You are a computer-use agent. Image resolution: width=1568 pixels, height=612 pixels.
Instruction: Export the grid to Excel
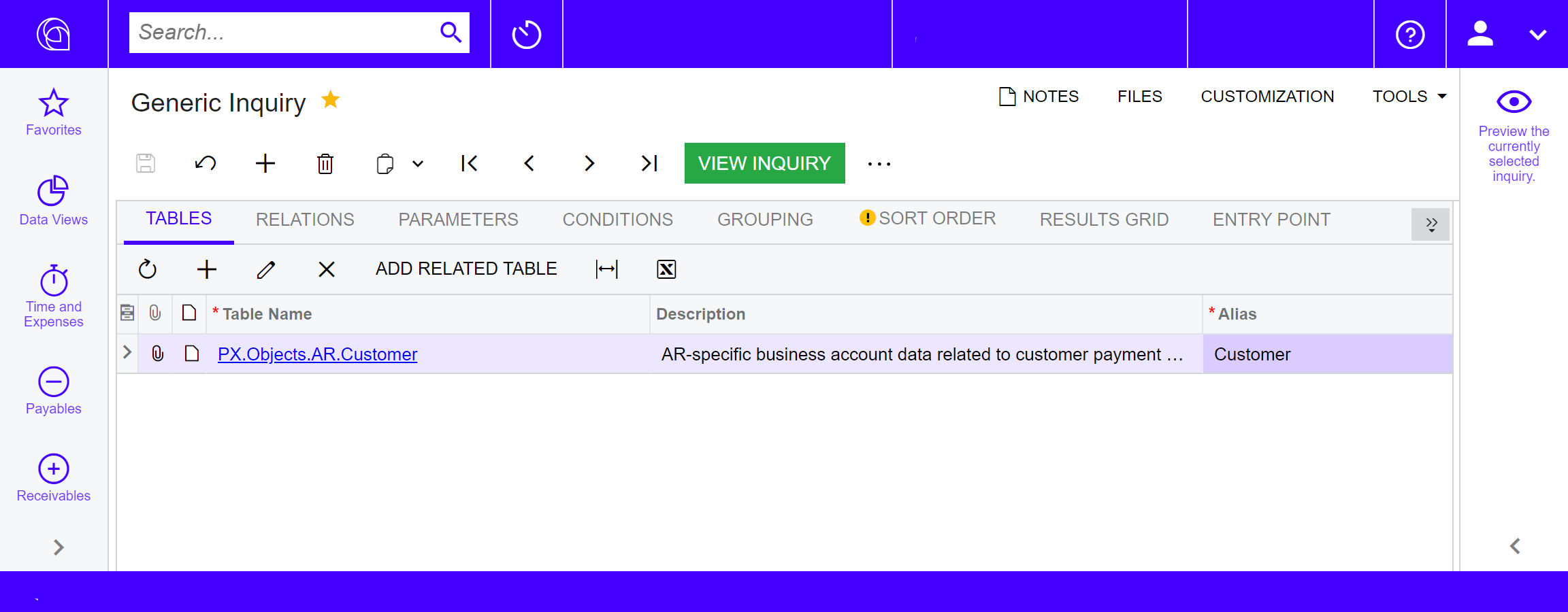(666, 269)
